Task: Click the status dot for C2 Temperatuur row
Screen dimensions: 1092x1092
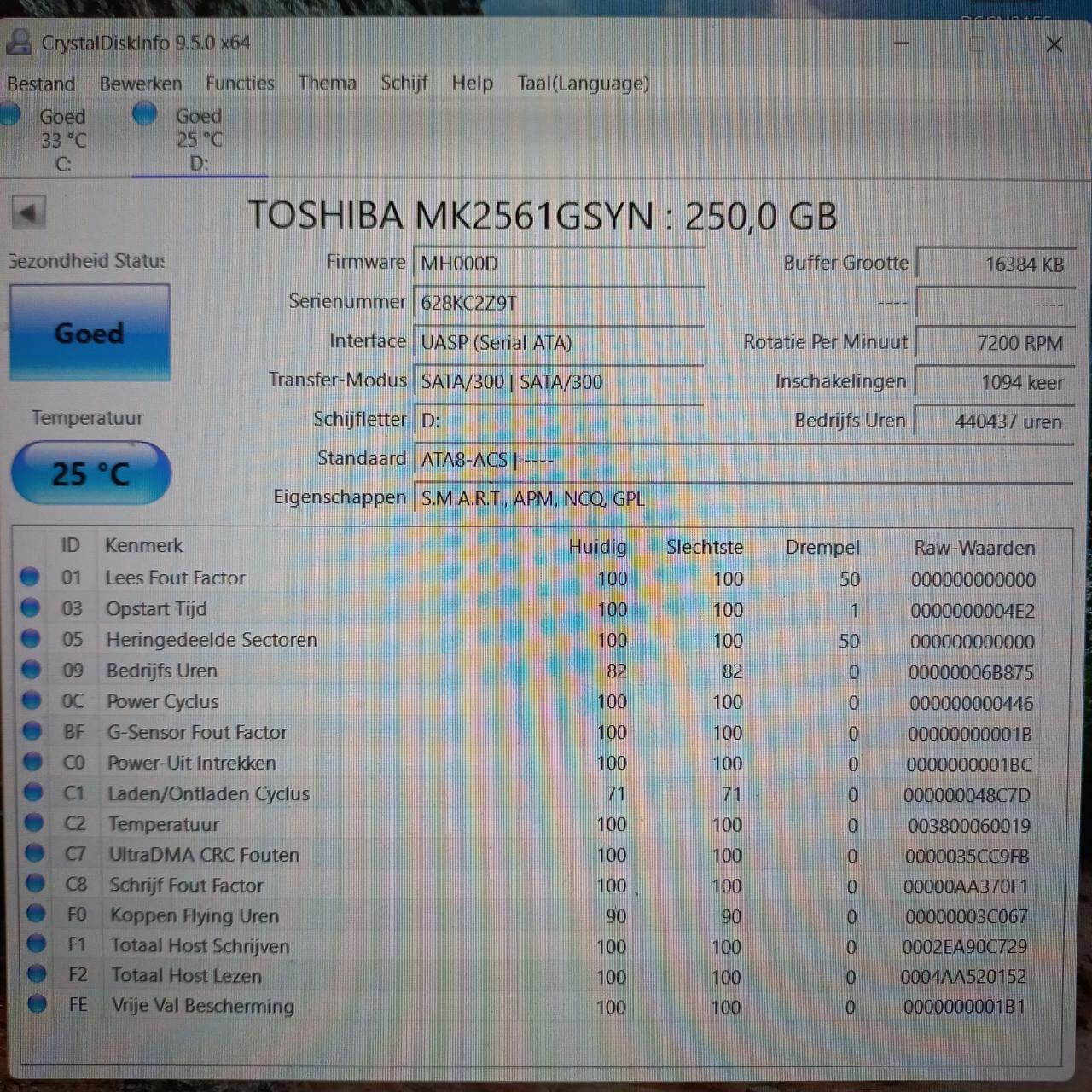Action: pyautogui.click(x=34, y=823)
